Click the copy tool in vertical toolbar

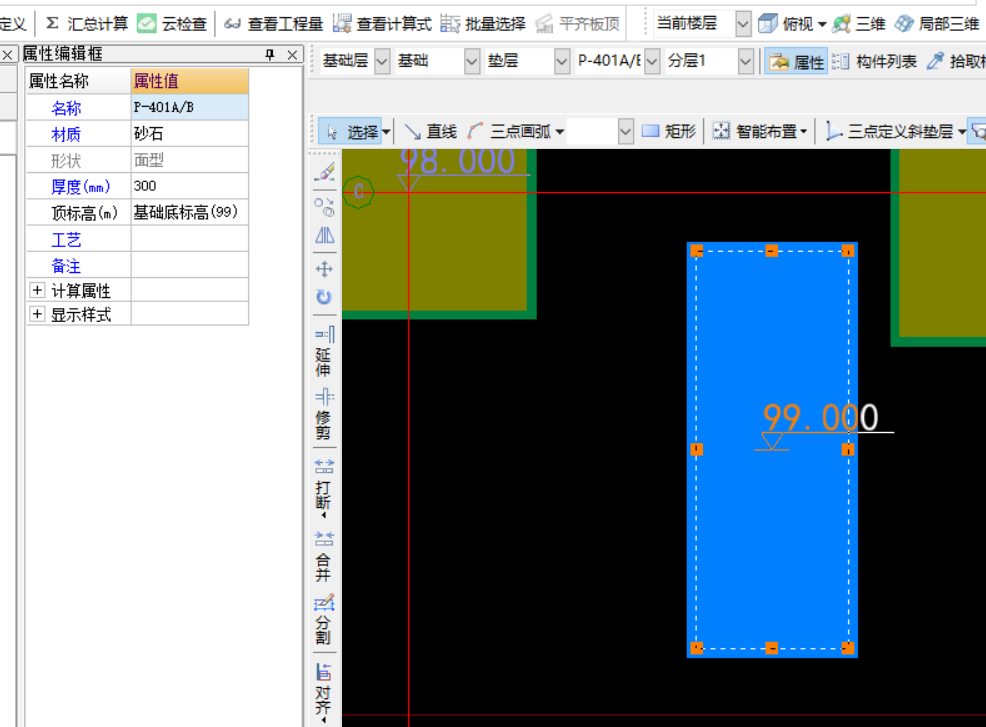(324, 207)
